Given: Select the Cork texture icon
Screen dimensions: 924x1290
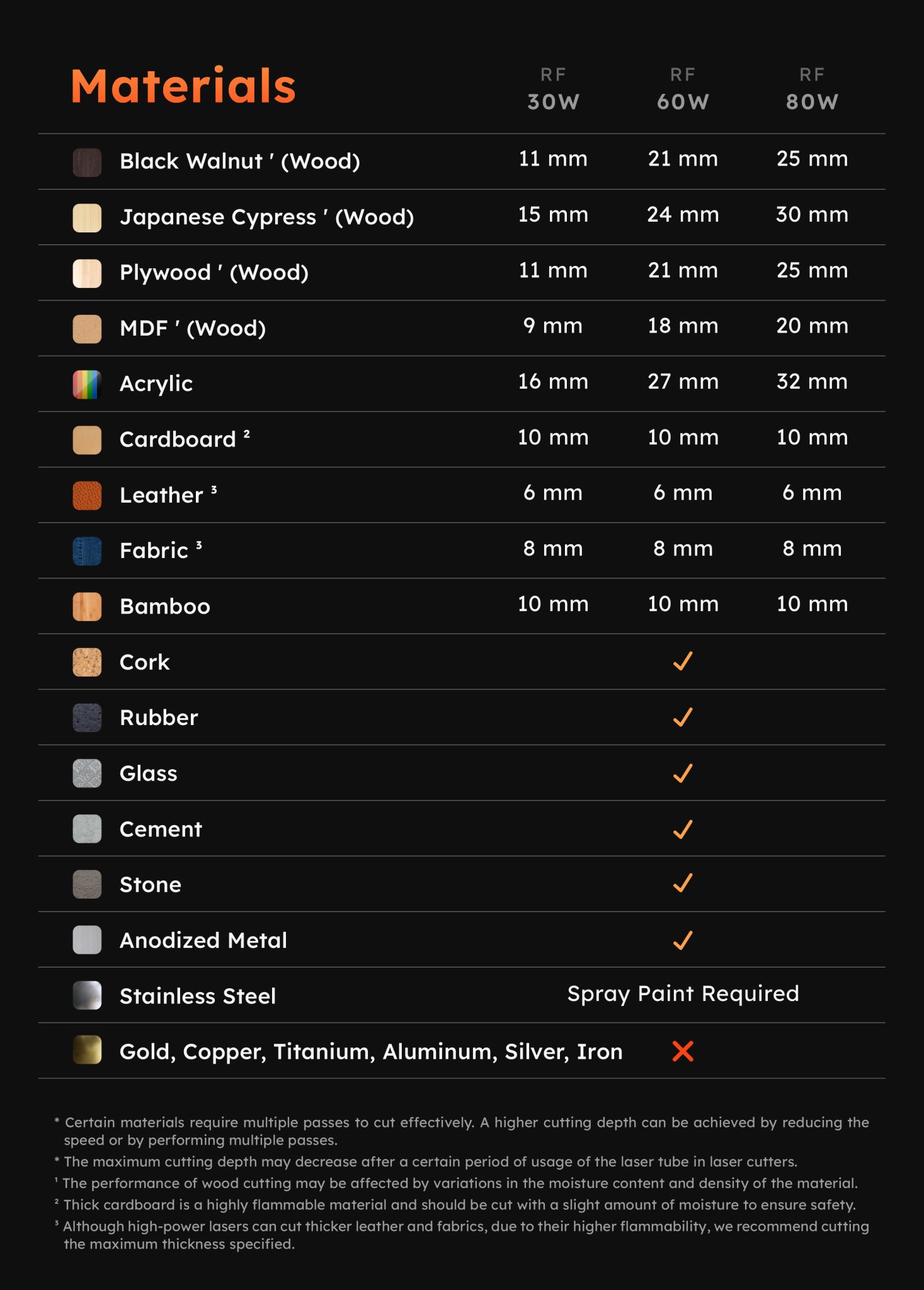Looking at the screenshot, I should tap(87, 663).
